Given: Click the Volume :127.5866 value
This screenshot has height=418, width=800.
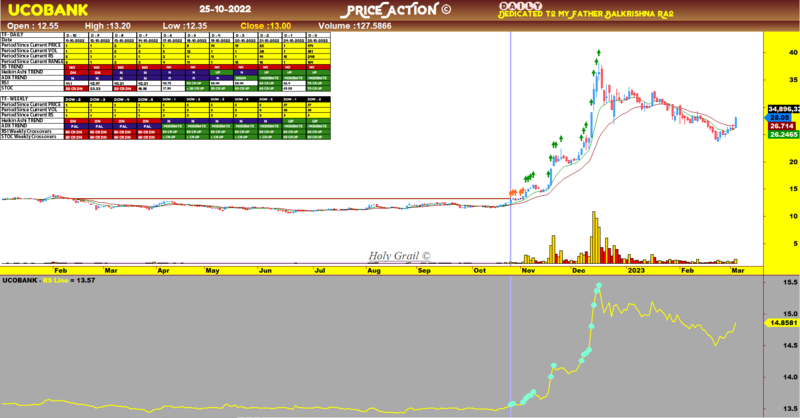Looking at the screenshot, I should point(355,26).
